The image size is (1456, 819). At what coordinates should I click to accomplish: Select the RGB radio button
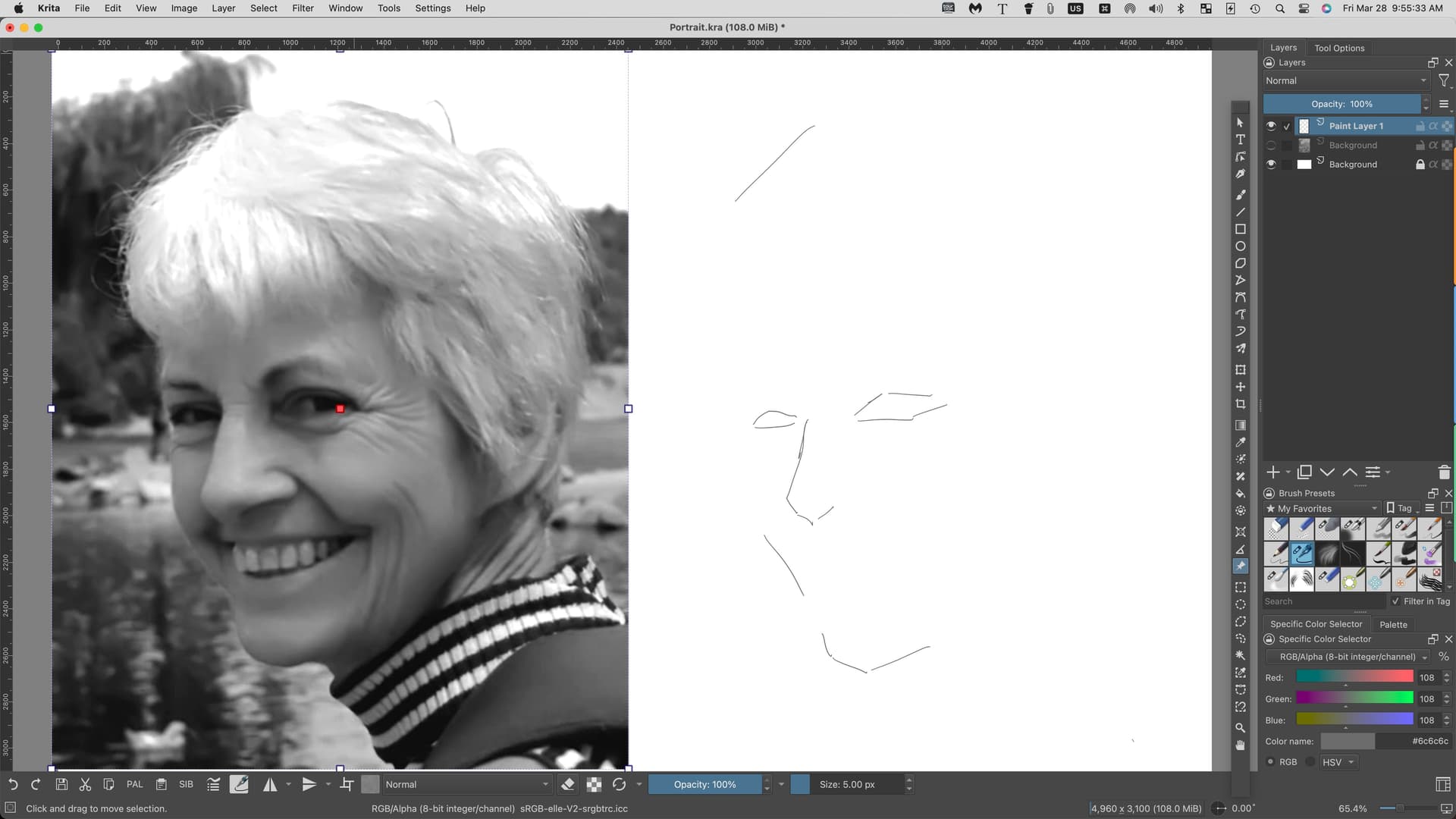click(1271, 762)
